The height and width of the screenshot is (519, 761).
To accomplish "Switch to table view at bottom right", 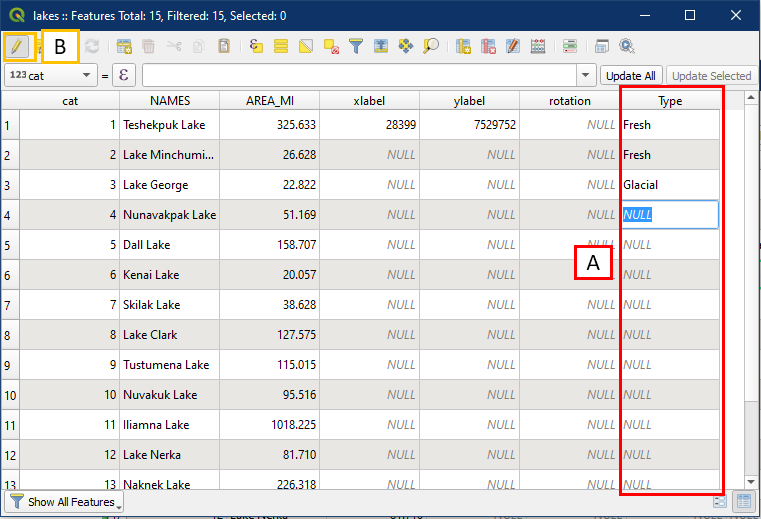I will click(x=743, y=501).
